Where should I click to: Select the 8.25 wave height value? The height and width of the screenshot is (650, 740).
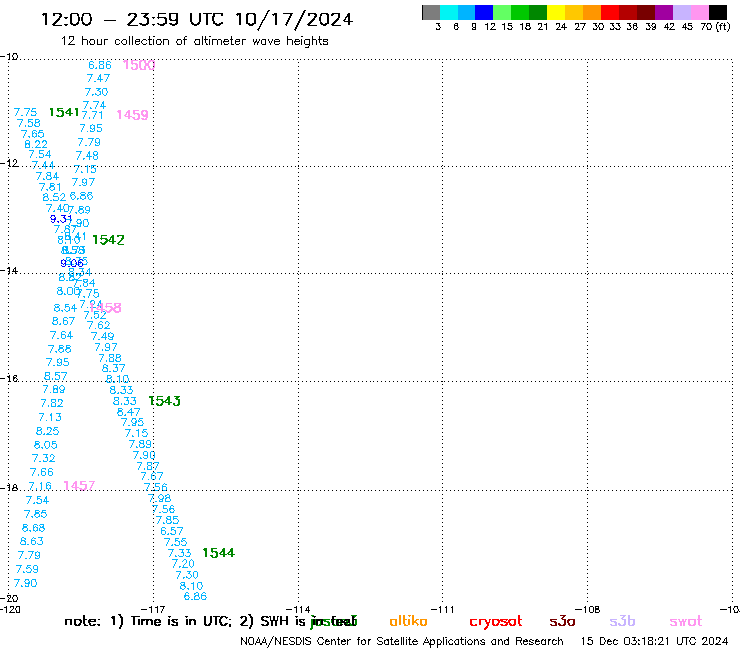coord(48,431)
